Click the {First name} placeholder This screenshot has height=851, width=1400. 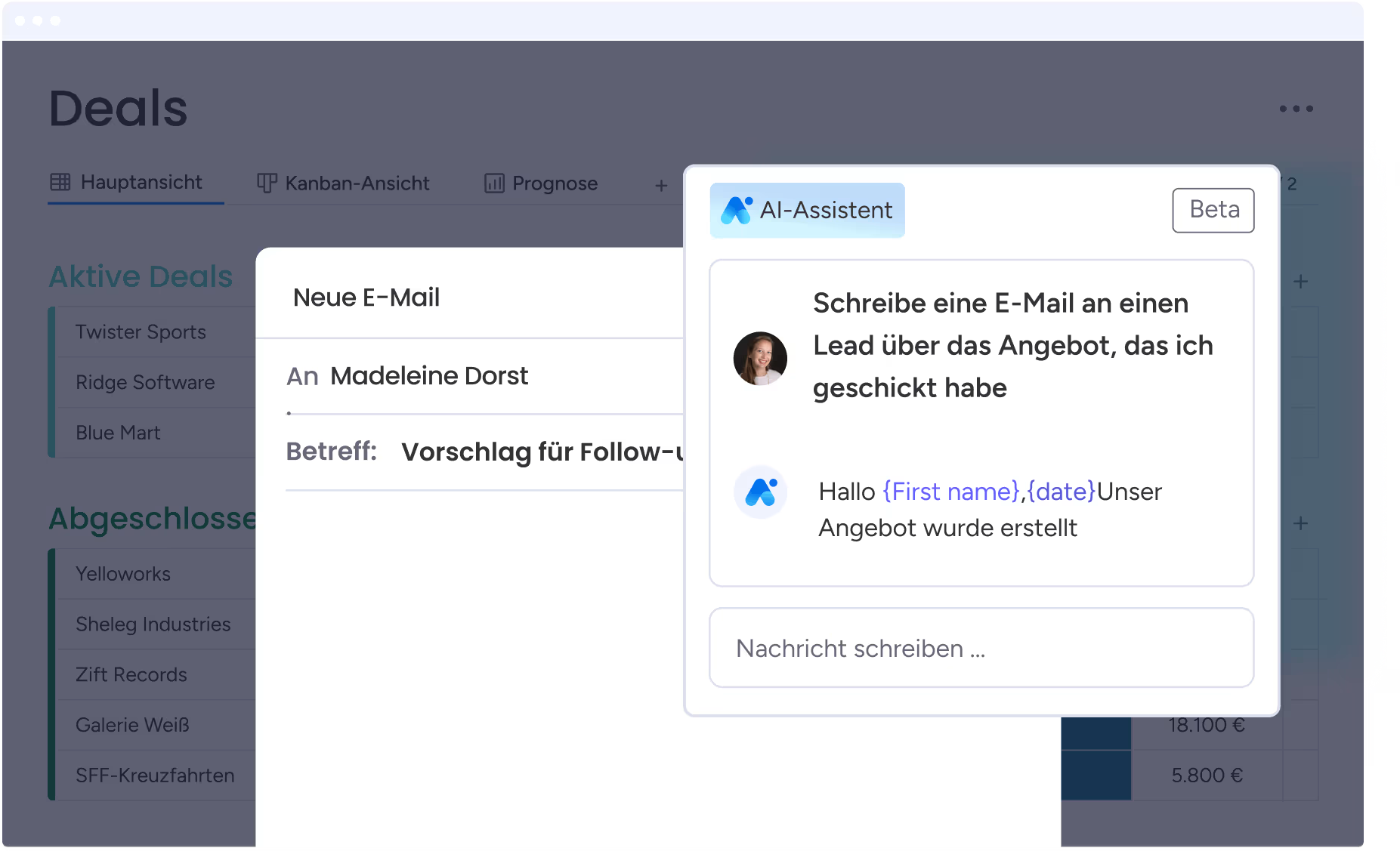[951, 492]
